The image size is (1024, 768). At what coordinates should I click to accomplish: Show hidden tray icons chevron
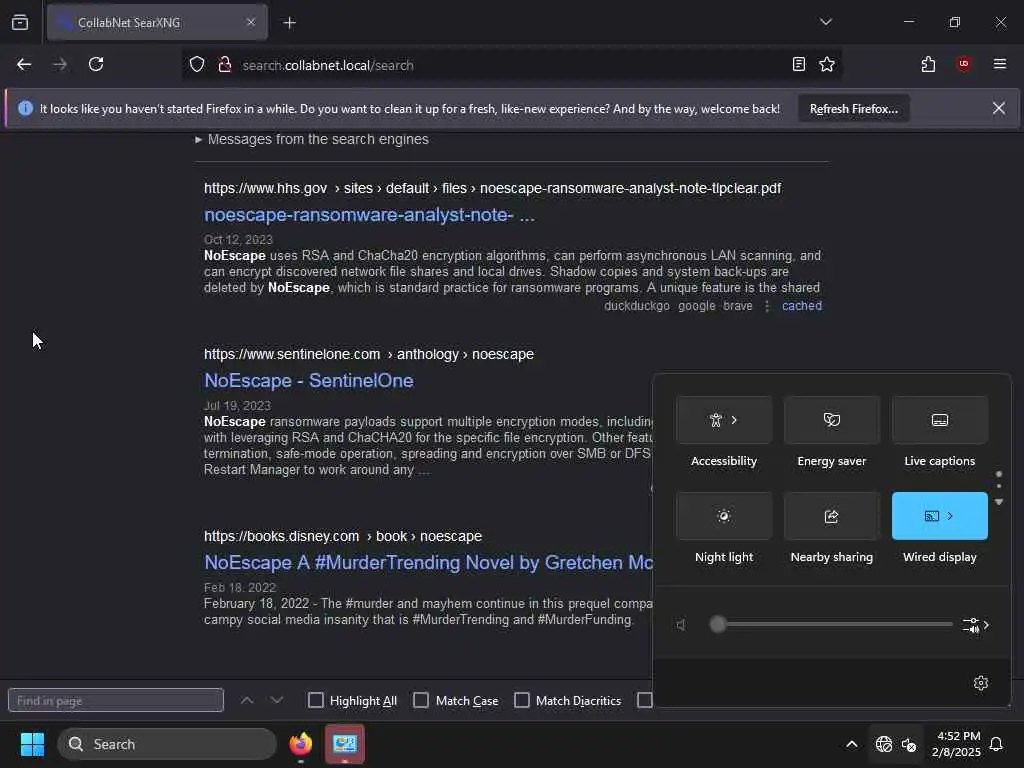(852, 744)
